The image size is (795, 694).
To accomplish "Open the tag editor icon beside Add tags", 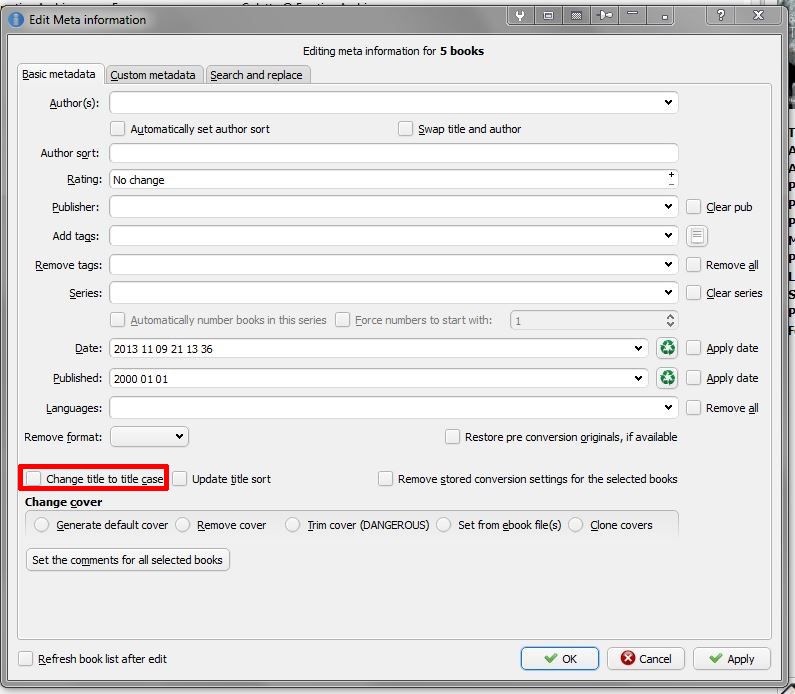I will pyautogui.click(x=697, y=236).
